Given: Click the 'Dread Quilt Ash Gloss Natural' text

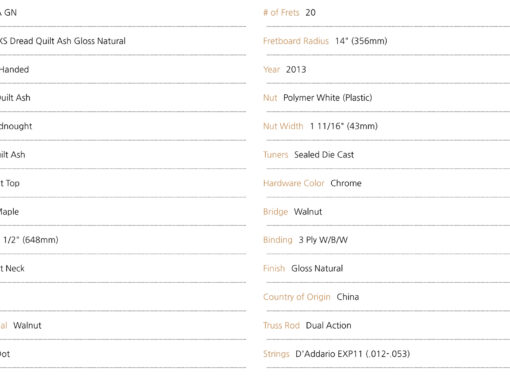Looking at the screenshot, I should click(68, 41).
